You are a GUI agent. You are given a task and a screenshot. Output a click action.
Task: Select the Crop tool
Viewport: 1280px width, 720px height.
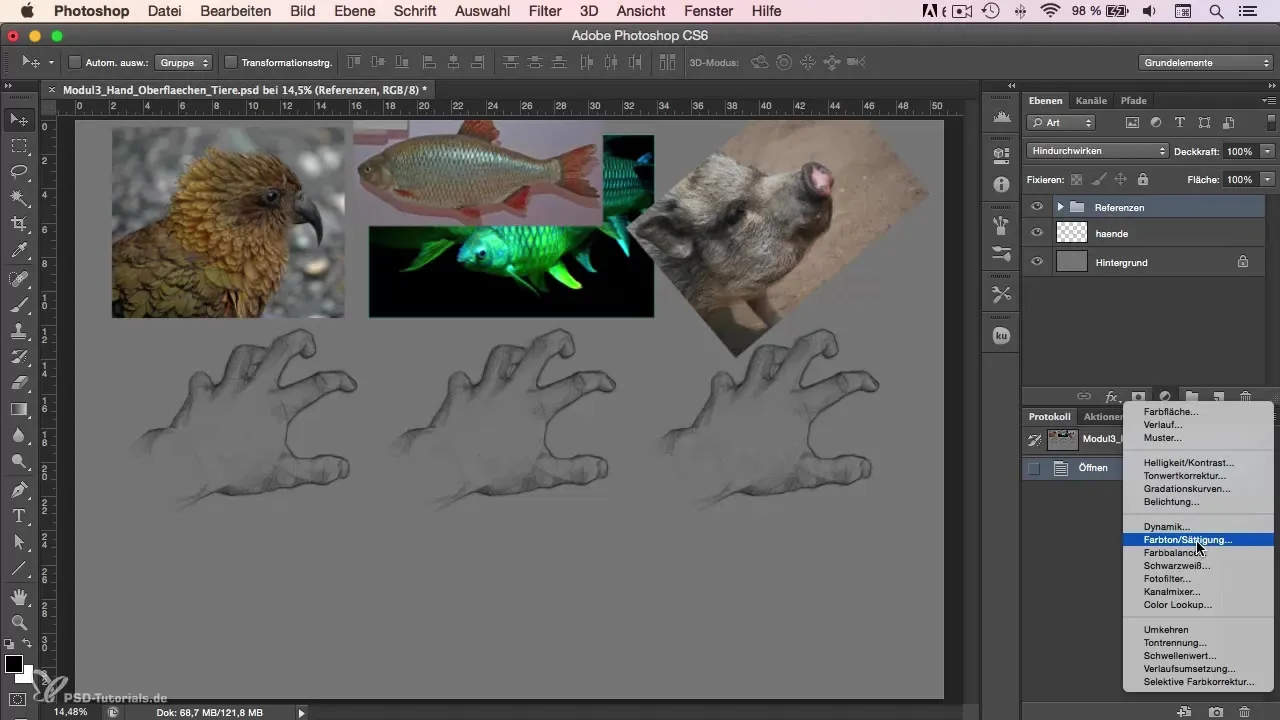(19, 224)
